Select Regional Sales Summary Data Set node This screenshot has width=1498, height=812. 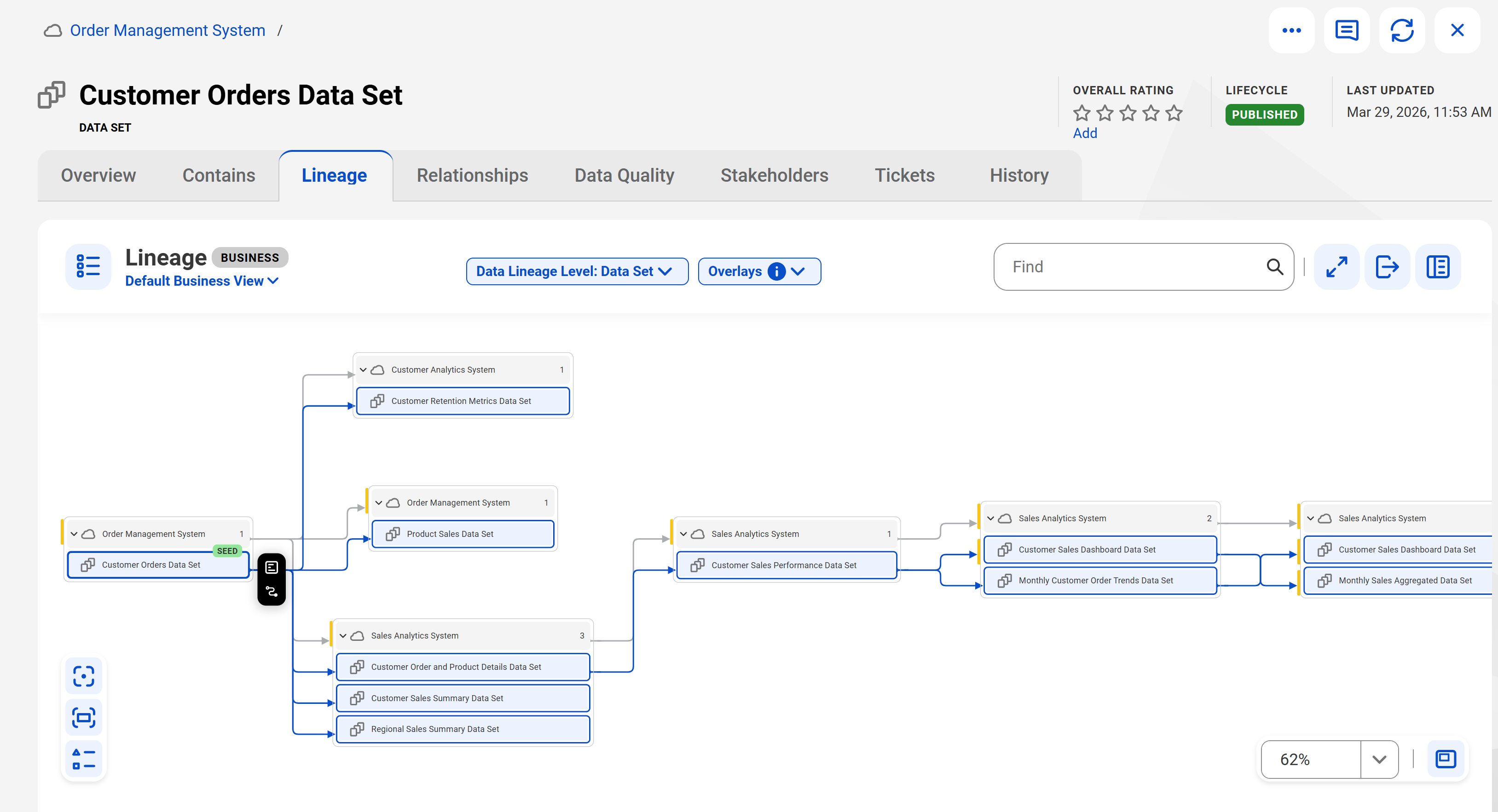[463, 730]
